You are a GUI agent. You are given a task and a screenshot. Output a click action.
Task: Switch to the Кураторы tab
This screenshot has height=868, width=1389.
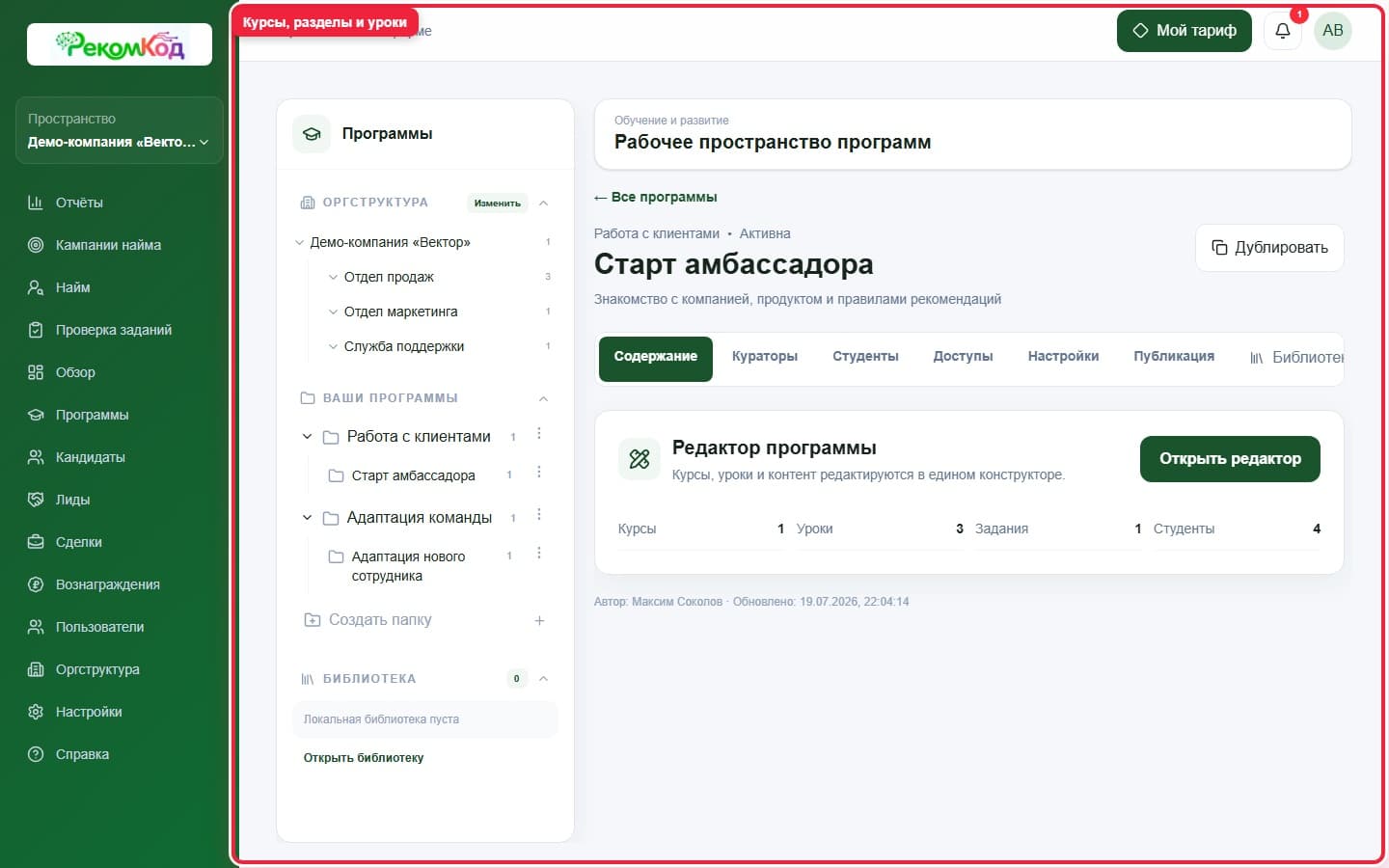[765, 357]
